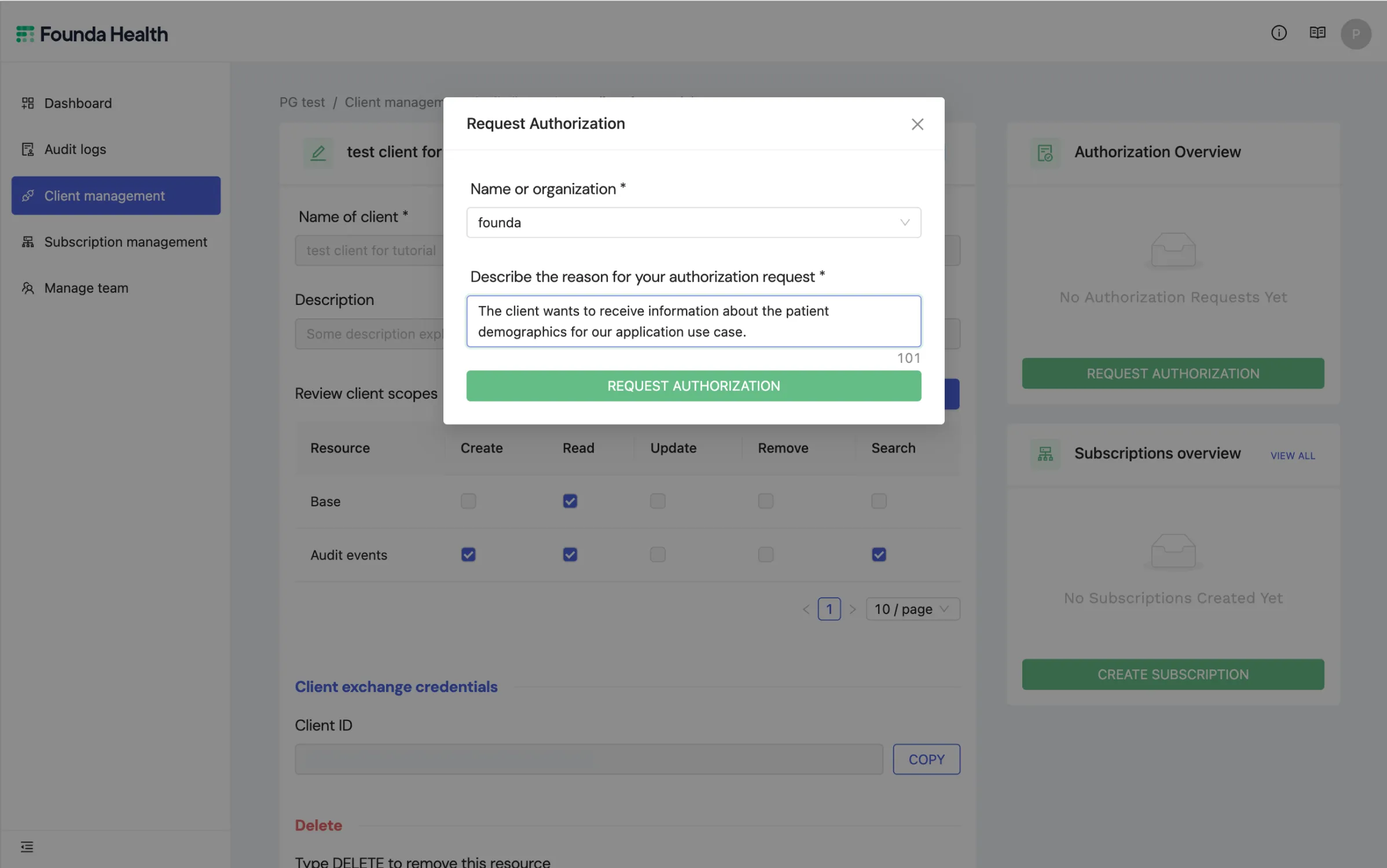Image resolution: width=1387 pixels, height=868 pixels.
Task: Click the Subscriptions overview hierarchy icon
Action: click(1045, 454)
